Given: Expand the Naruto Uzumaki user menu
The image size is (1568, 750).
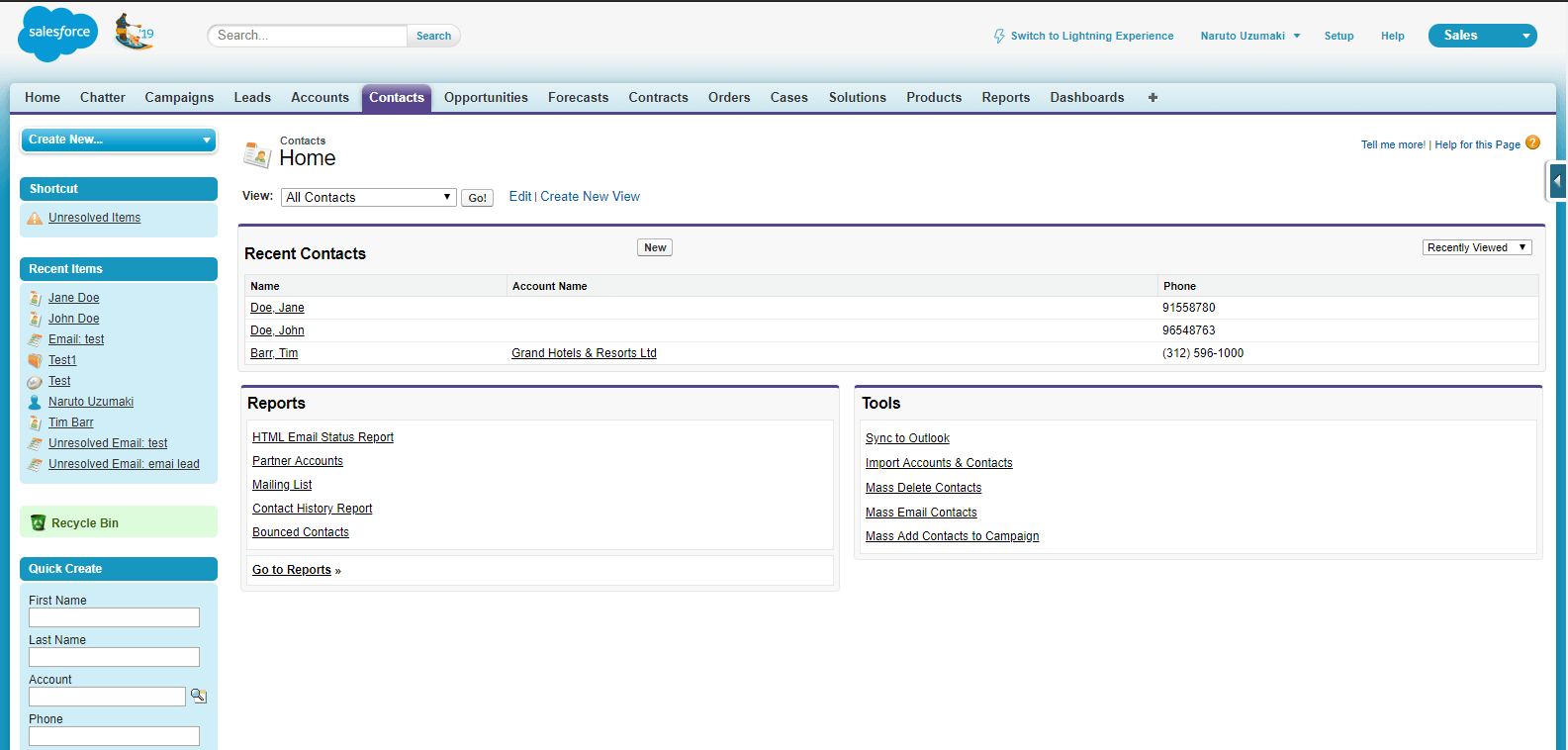Looking at the screenshot, I should click(1250, 36).
